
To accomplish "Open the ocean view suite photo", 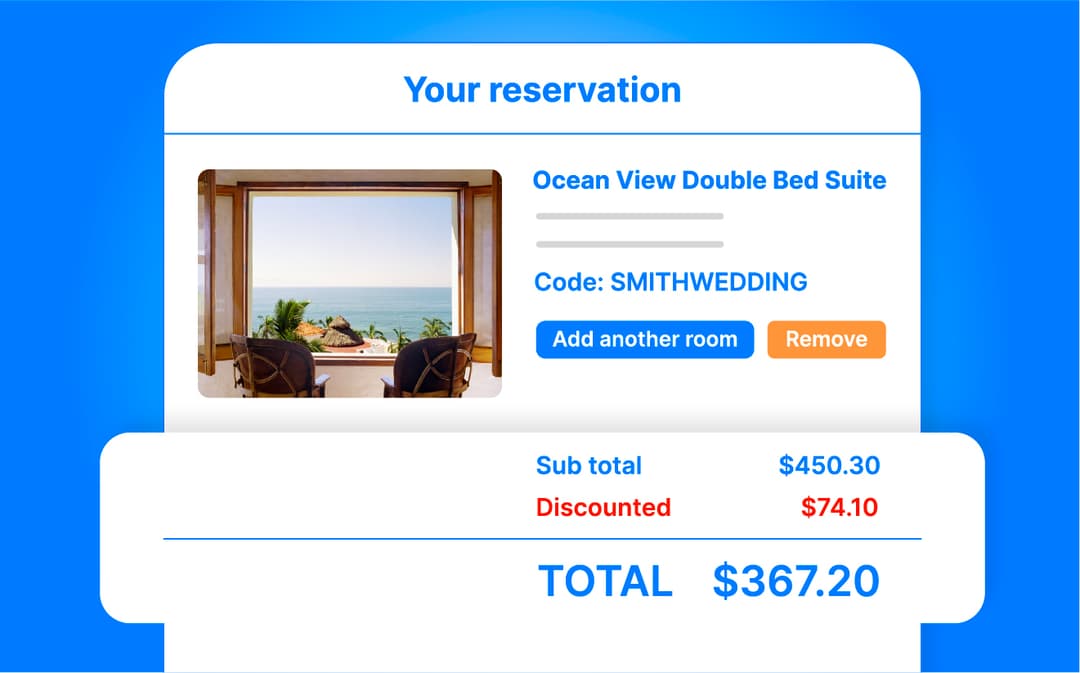I will pyautogui.click(x=350, y=283).
